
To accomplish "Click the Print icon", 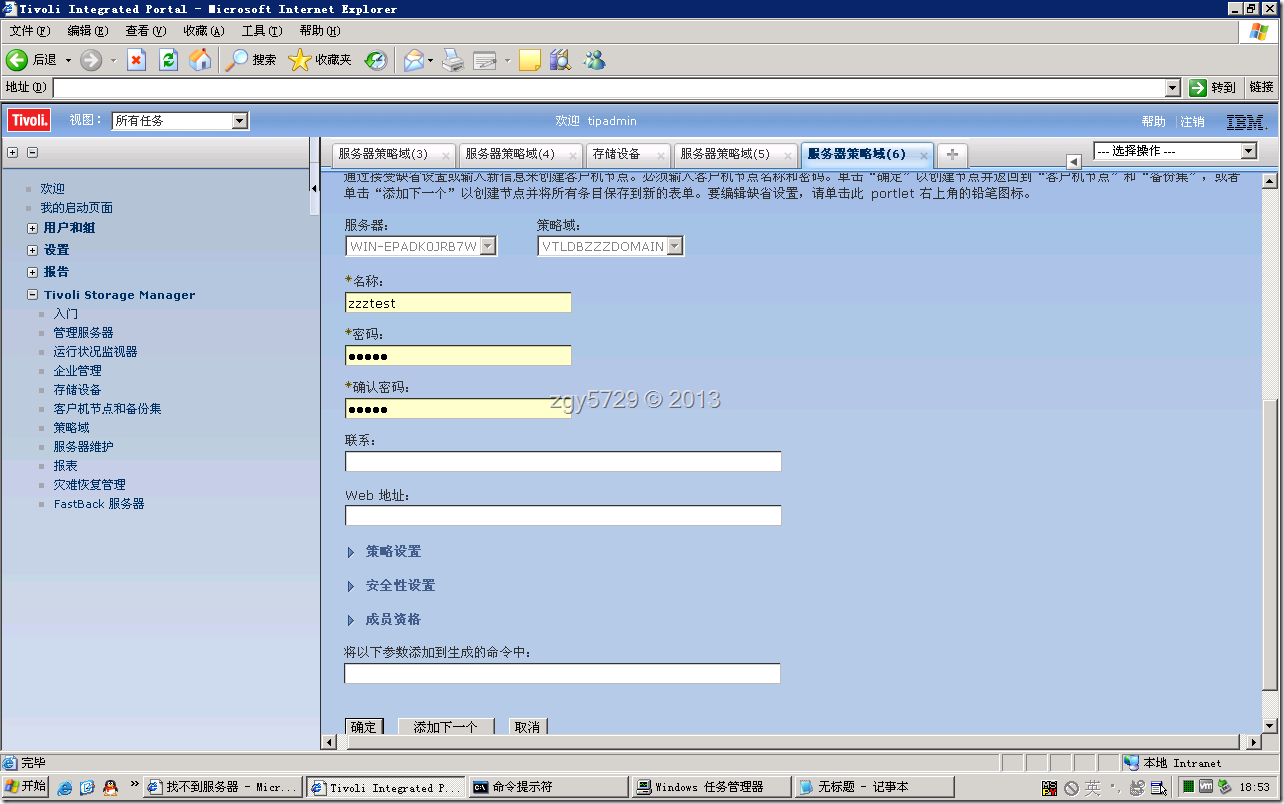I will 453,60.
